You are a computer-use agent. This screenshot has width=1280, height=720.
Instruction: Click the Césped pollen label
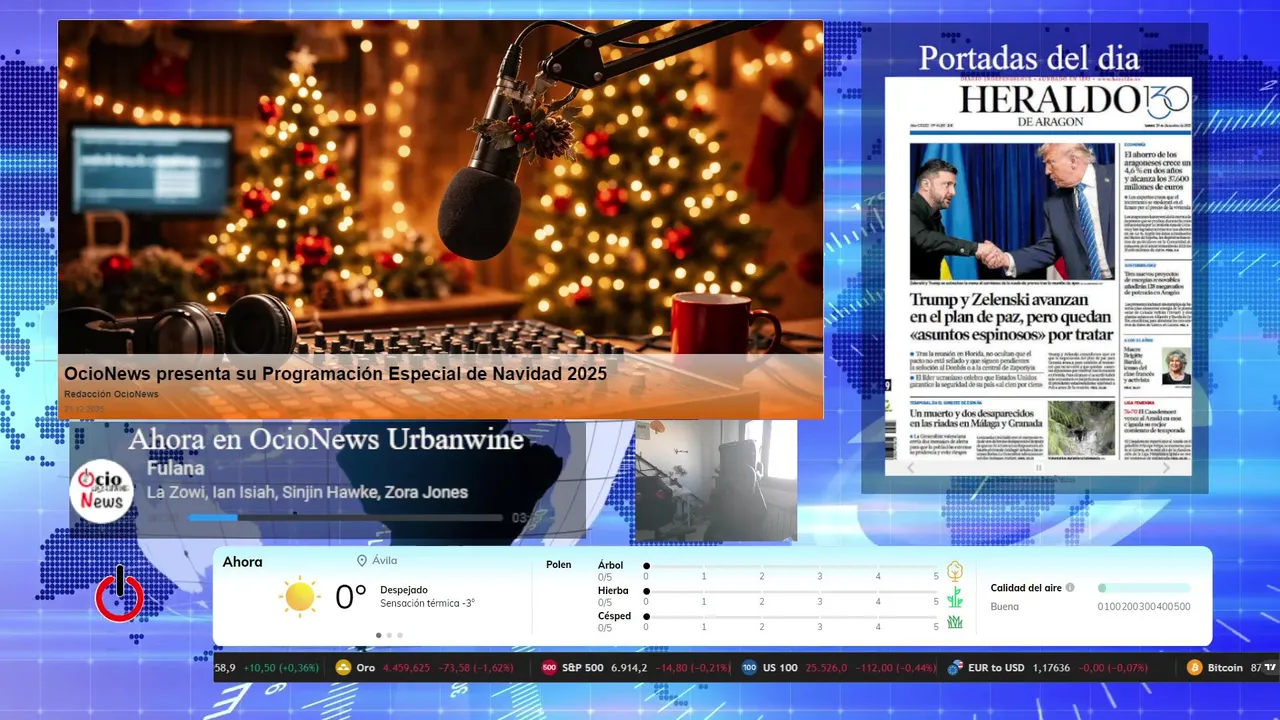pos(614,616)
